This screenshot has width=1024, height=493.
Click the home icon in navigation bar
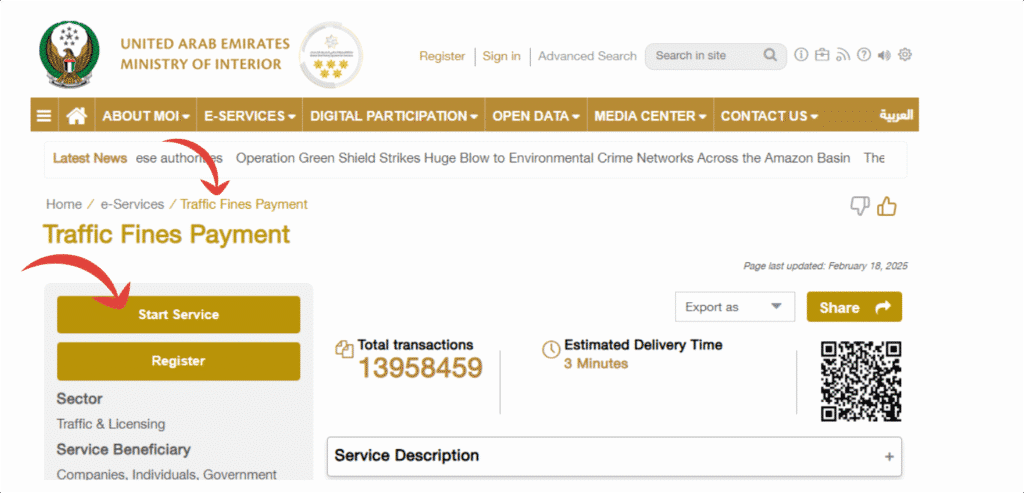click(x=77, y=116)
